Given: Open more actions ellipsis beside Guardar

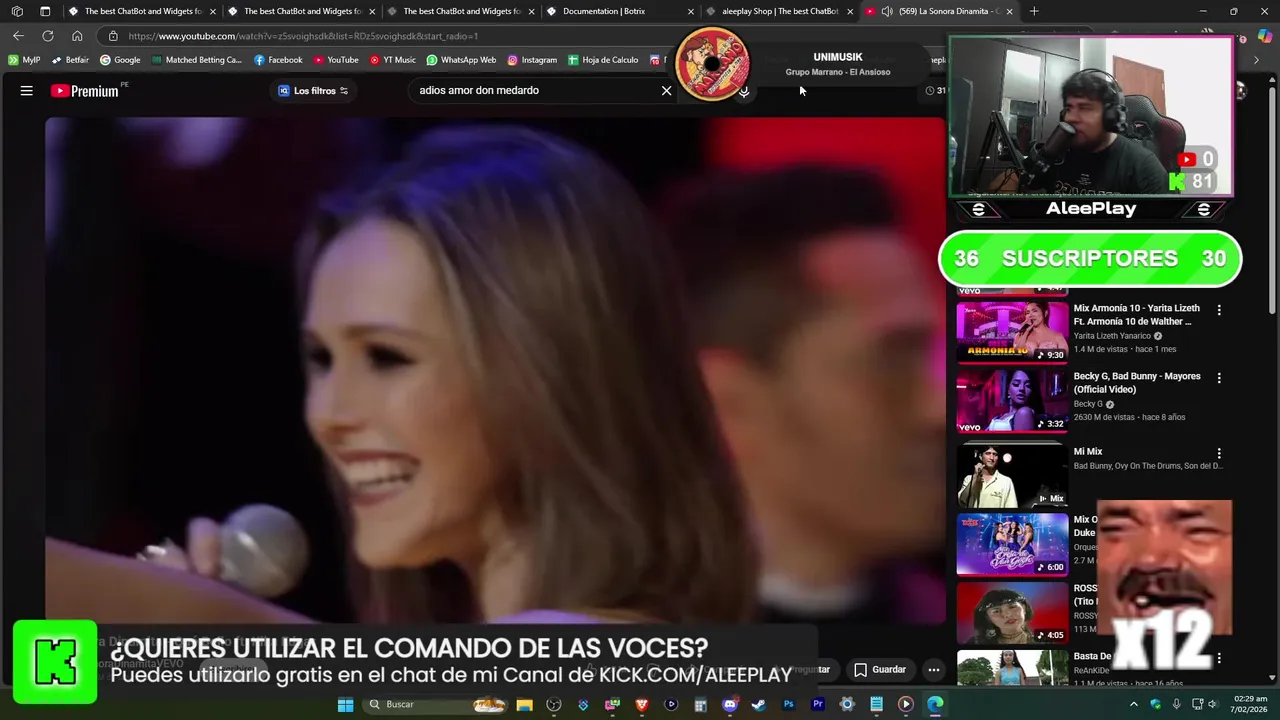Looking at the screenshot, I should point(934,670).
